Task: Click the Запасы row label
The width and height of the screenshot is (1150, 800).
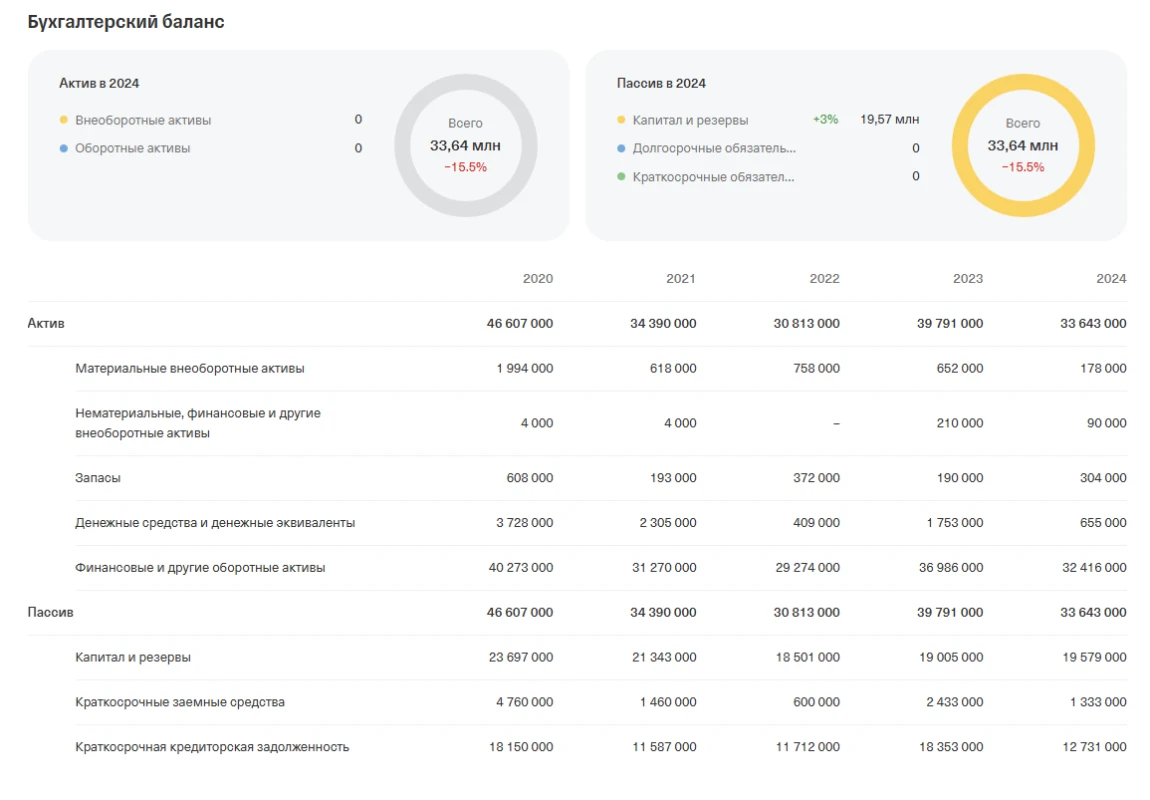Action: (x=98, y=478)
